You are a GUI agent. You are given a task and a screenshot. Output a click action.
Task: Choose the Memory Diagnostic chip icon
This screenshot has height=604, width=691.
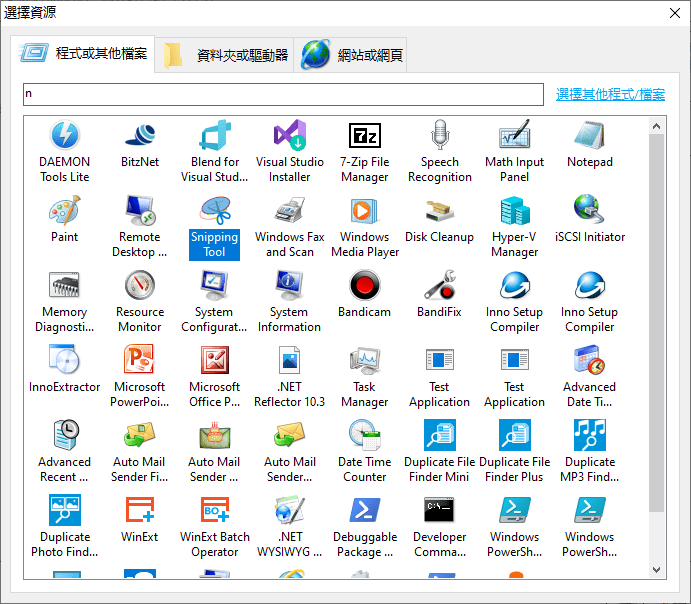coord(65,285)
